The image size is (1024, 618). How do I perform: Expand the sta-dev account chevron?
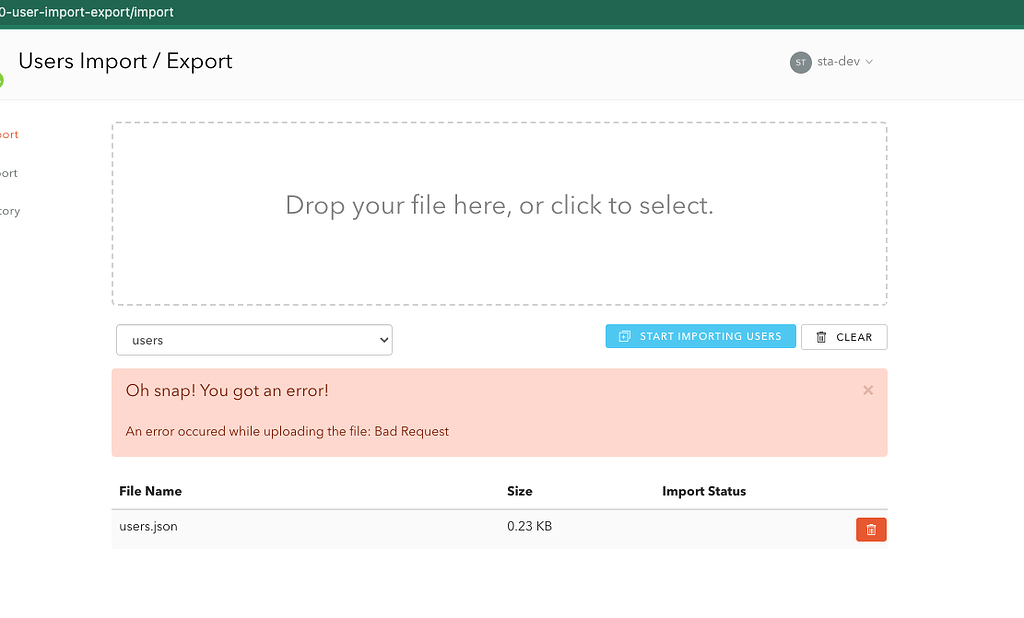click(871, 62)
